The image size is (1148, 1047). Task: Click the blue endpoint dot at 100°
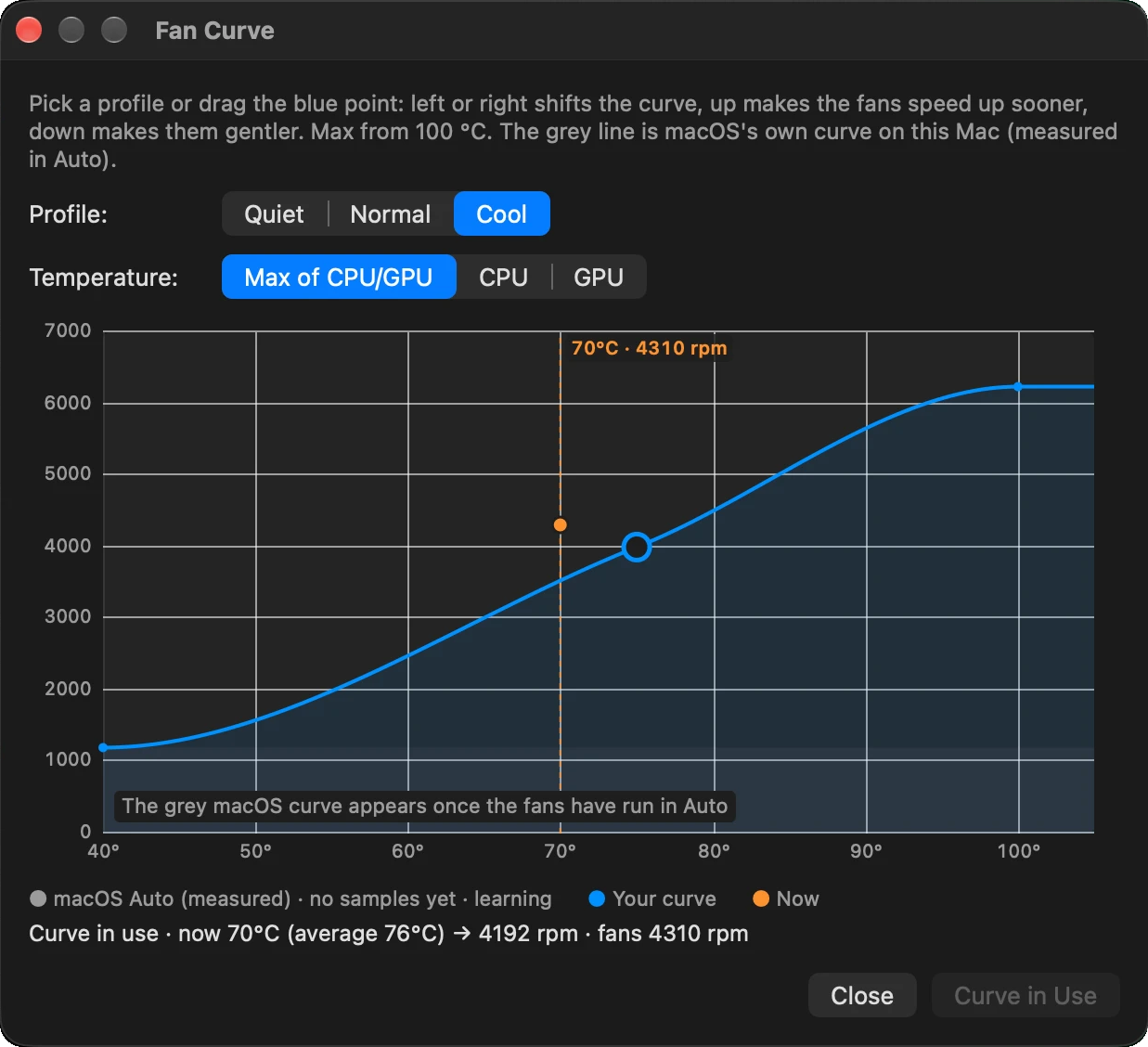pyautogui.click(x=1018, y=387)
